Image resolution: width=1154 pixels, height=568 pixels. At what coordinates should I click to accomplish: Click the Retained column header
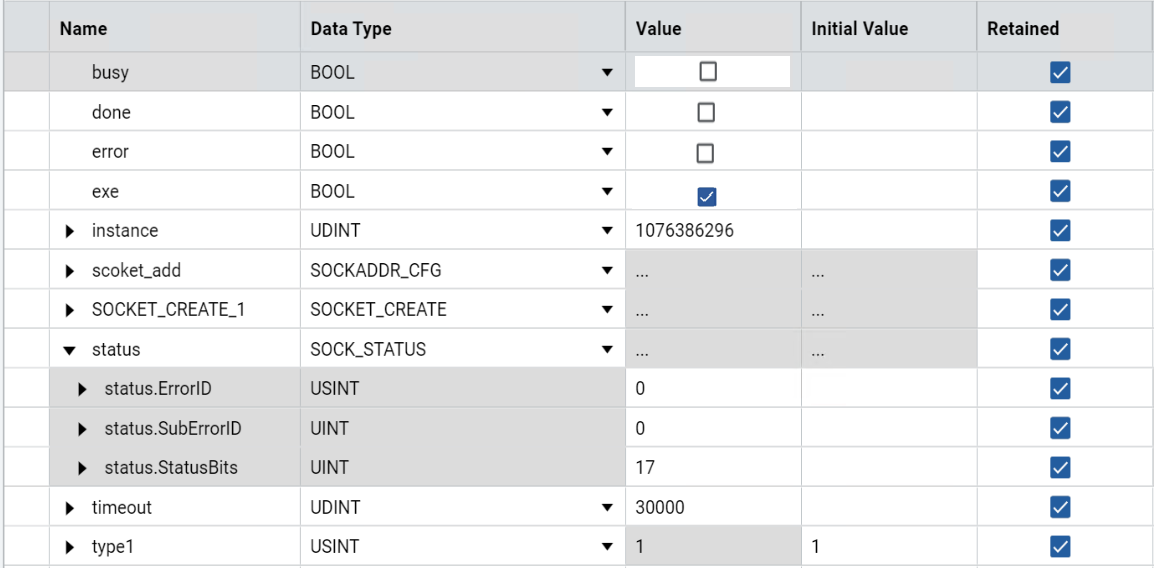point(1022,29)
